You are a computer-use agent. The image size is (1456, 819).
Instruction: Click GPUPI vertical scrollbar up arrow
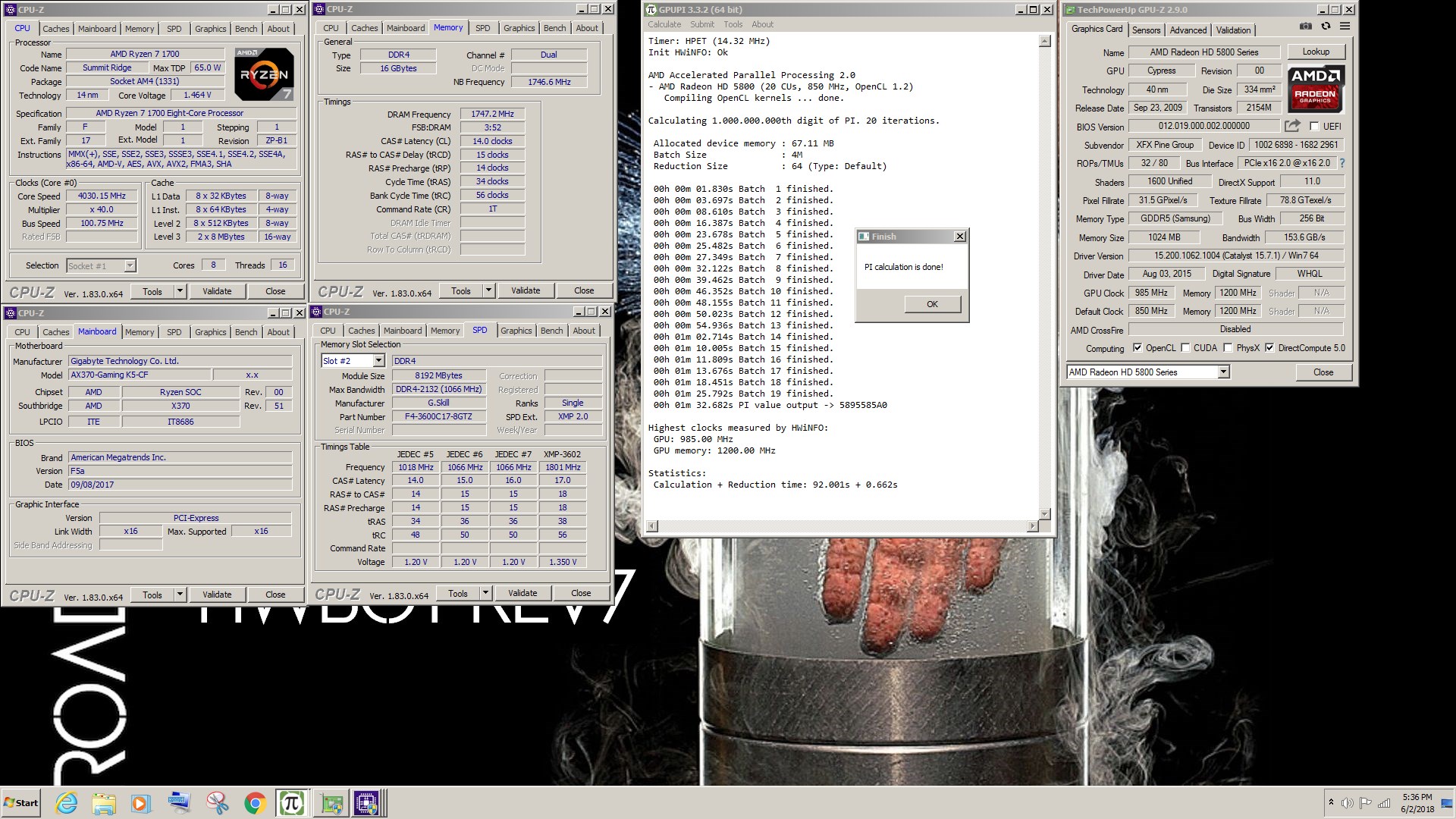coord(1044,42)
